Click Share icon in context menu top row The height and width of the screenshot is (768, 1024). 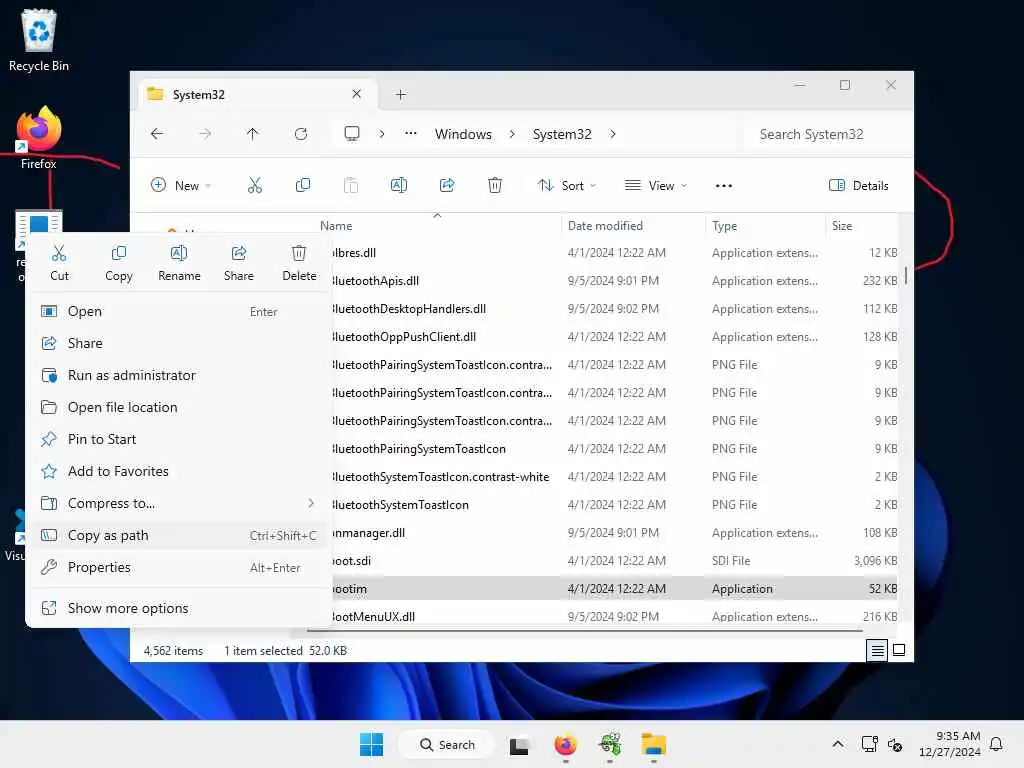(239, 253)
